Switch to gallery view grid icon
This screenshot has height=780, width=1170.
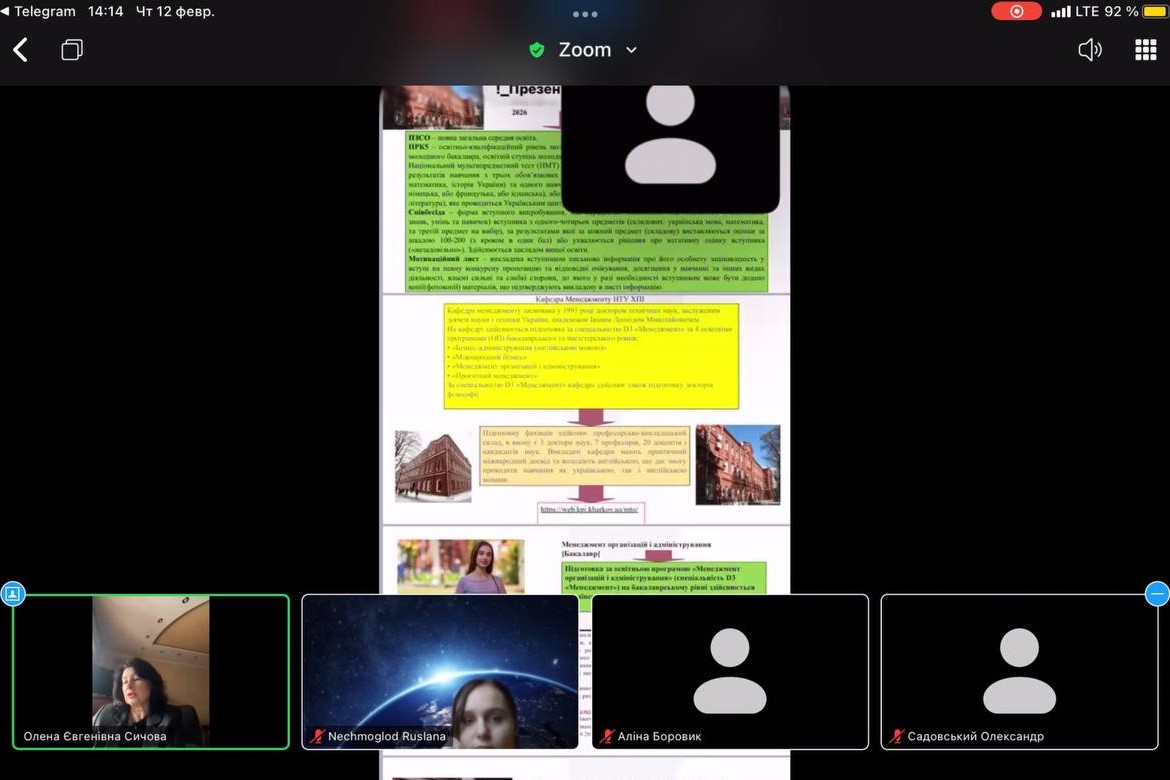(1145, 50)
